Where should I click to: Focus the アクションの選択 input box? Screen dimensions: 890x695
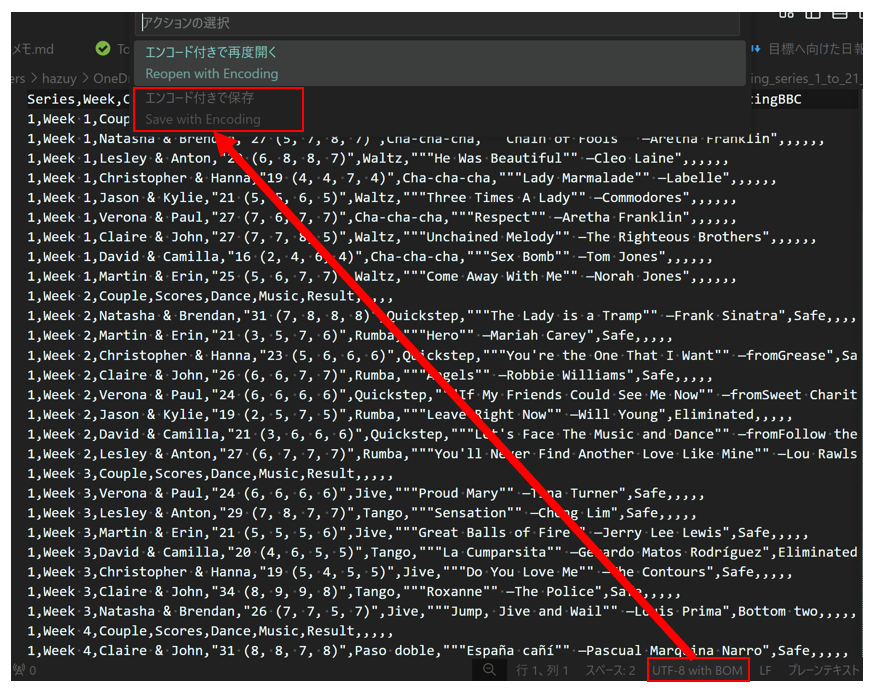tap(438, 23)
